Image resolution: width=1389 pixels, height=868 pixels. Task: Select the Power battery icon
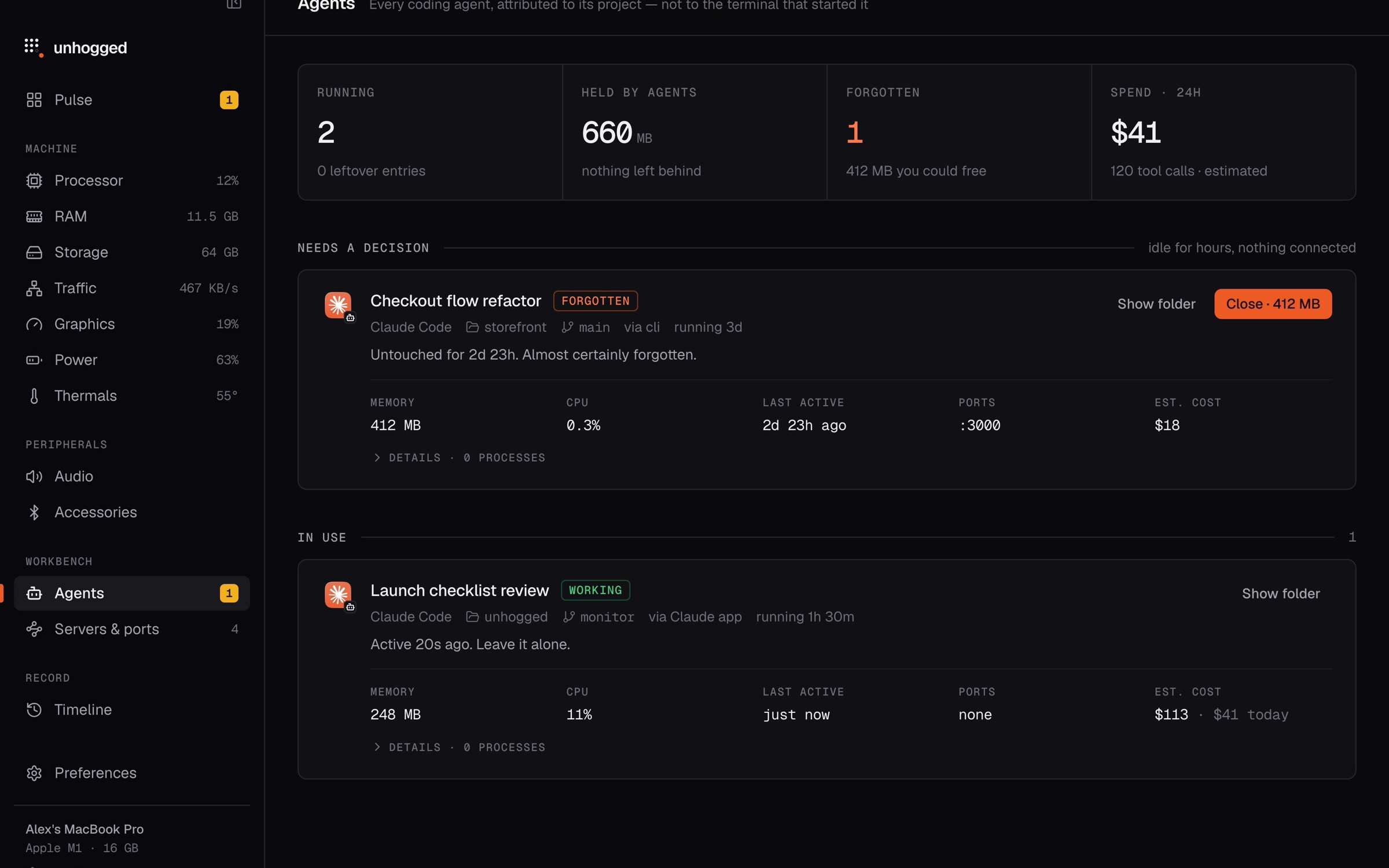coord(34,360)
